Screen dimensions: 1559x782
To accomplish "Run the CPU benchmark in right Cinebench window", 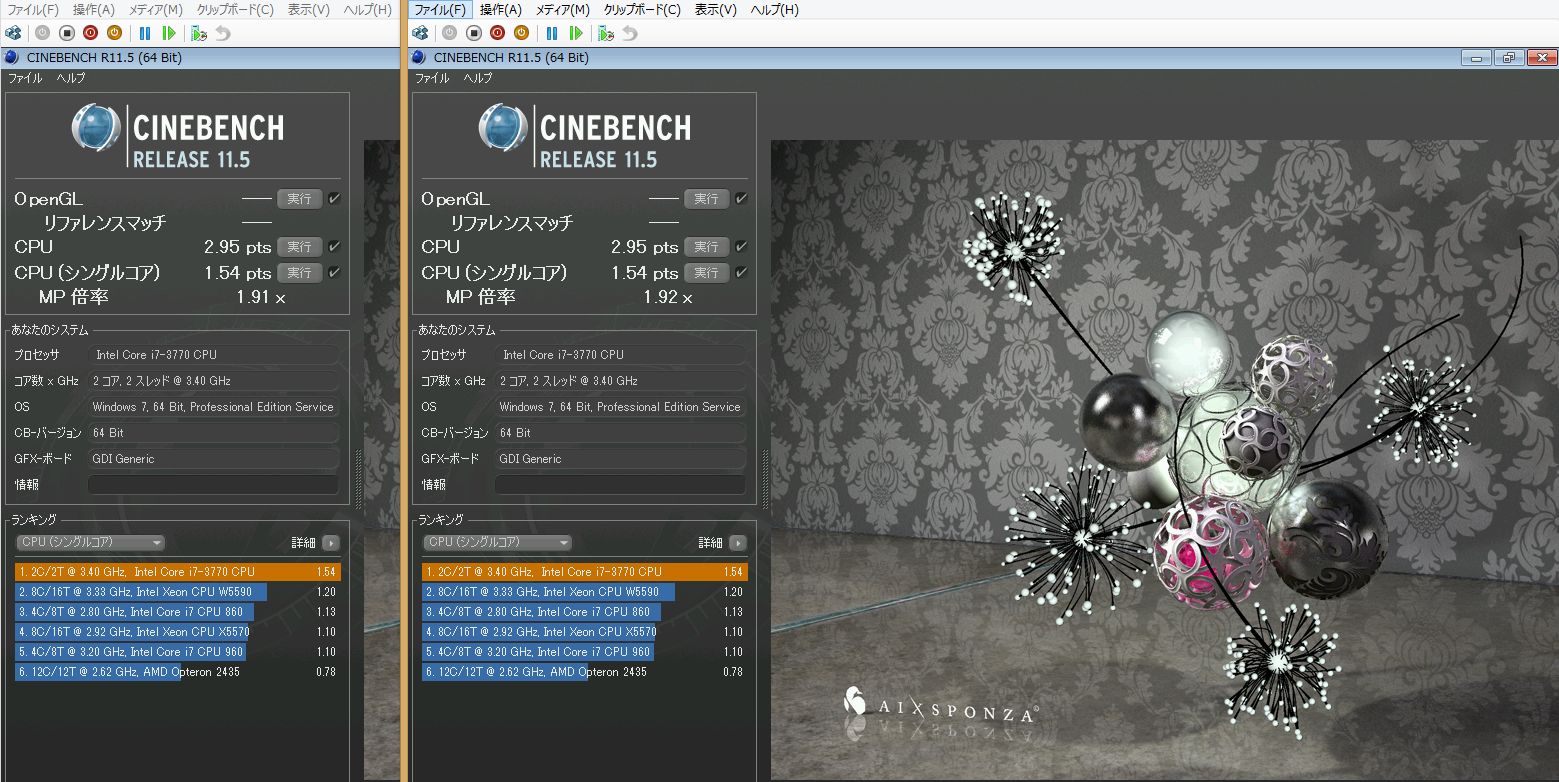I will coord(706,247).
